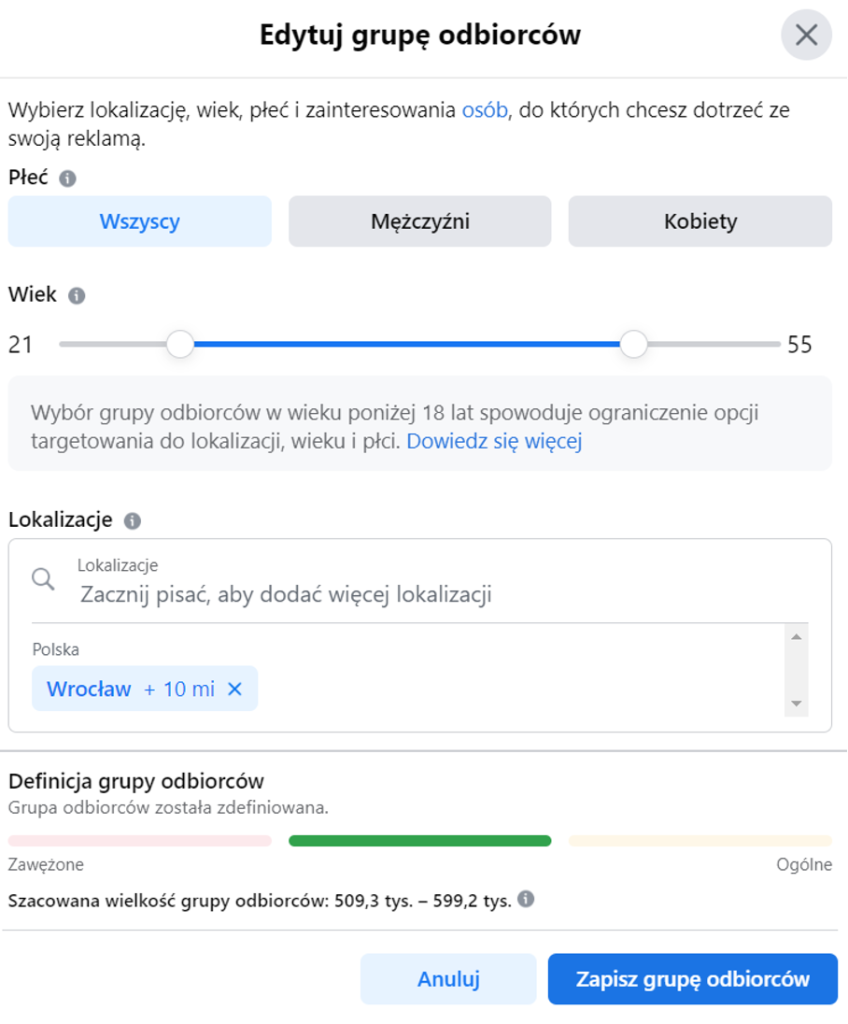Click the locations list scroll-up arrow
The width and height of the screenshot is (848, 1024).
click(x=796, y=637)
